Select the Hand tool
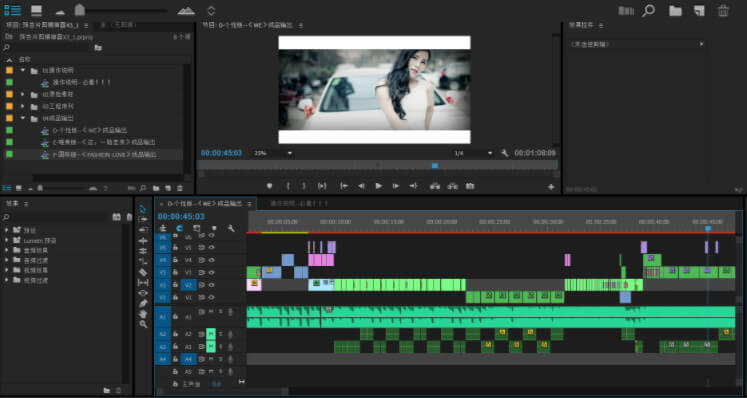Viewport: 747px width, 398px height. 143,314
